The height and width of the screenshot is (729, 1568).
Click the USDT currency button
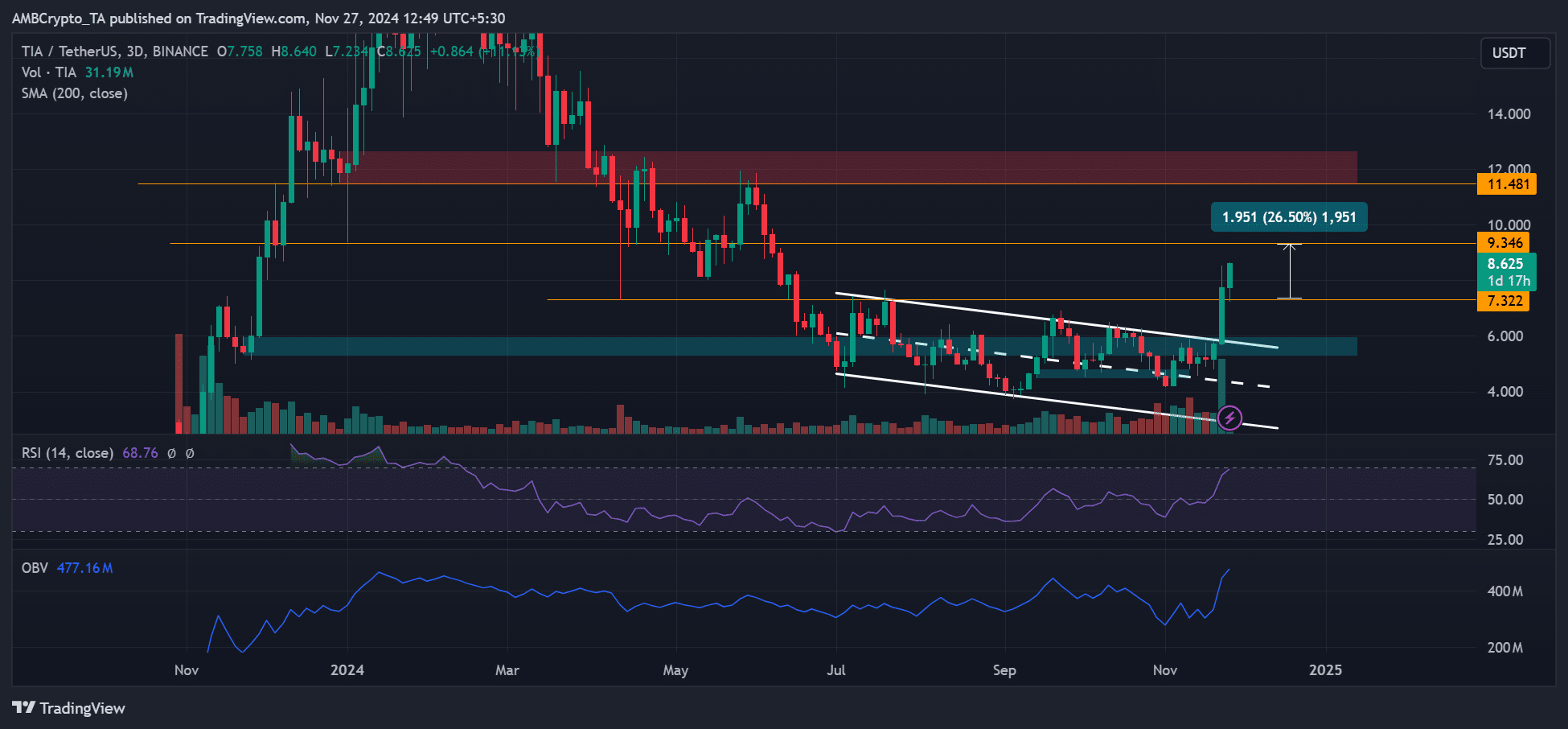pos(1515,53)
